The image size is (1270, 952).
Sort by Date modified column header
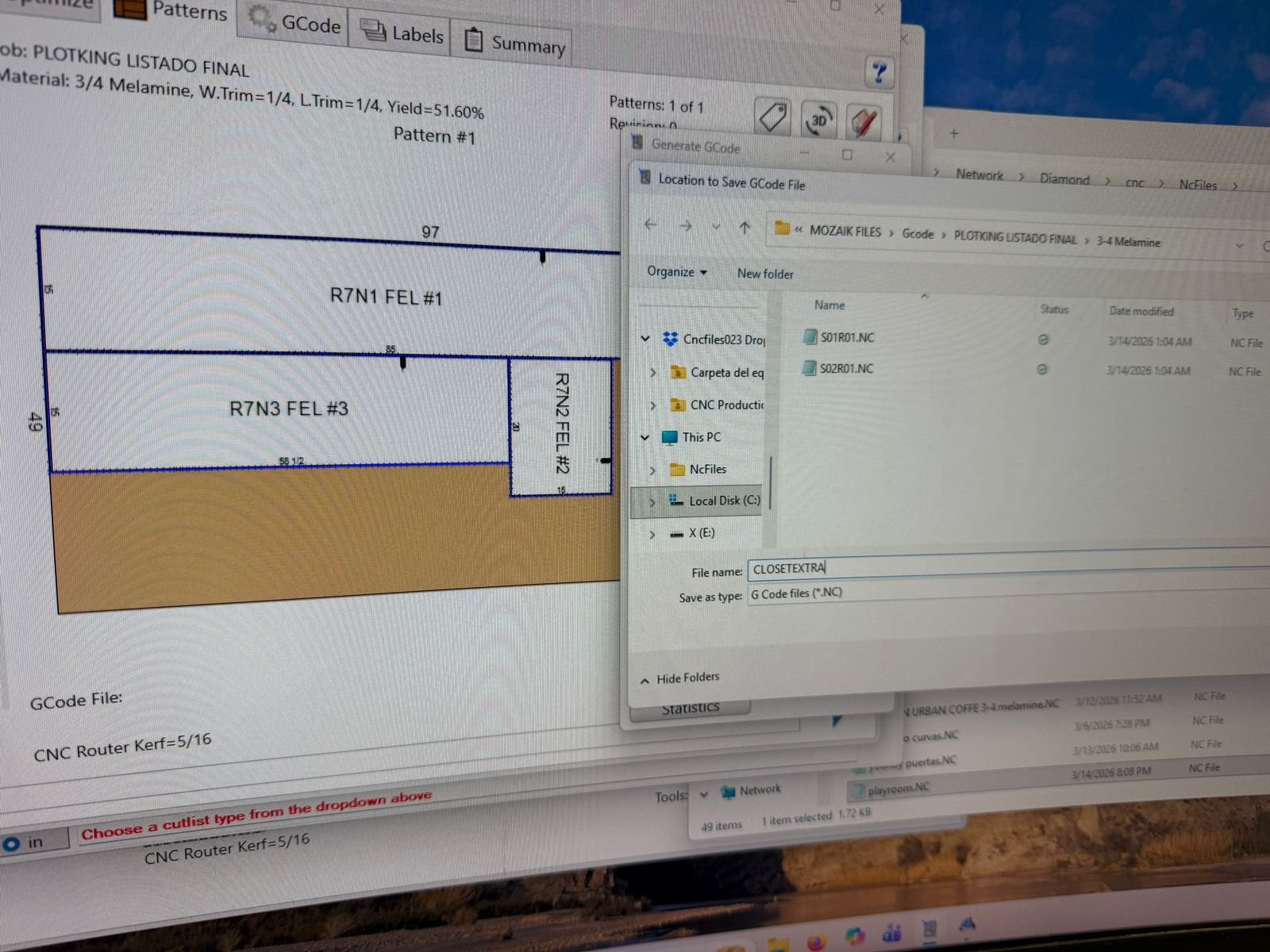click(x=1141, y=311)
